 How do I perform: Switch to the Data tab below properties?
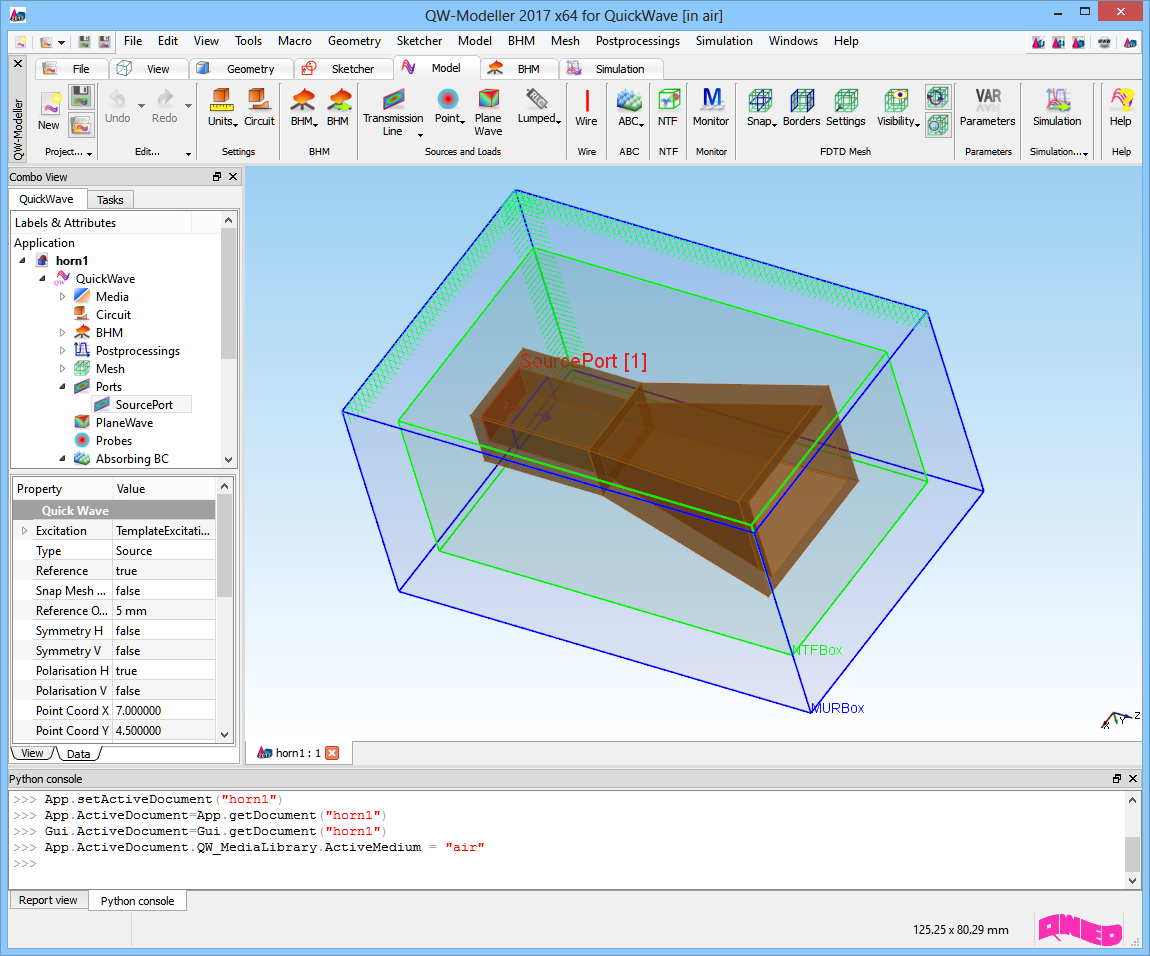[78, 754]
